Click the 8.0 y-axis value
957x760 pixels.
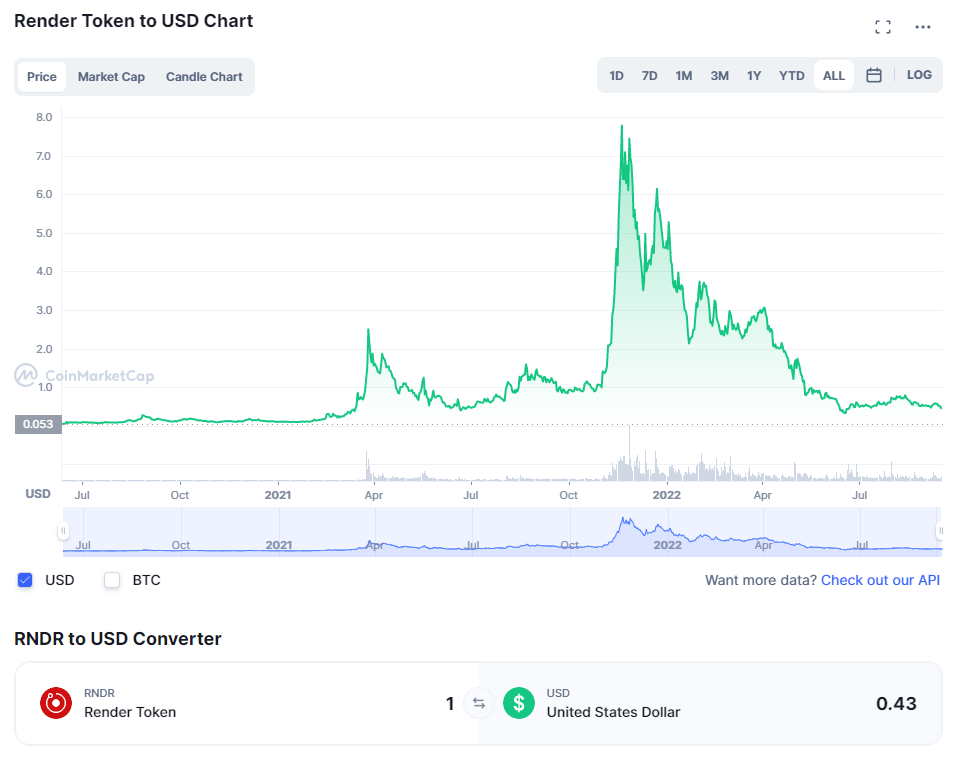tap(44, 117)
